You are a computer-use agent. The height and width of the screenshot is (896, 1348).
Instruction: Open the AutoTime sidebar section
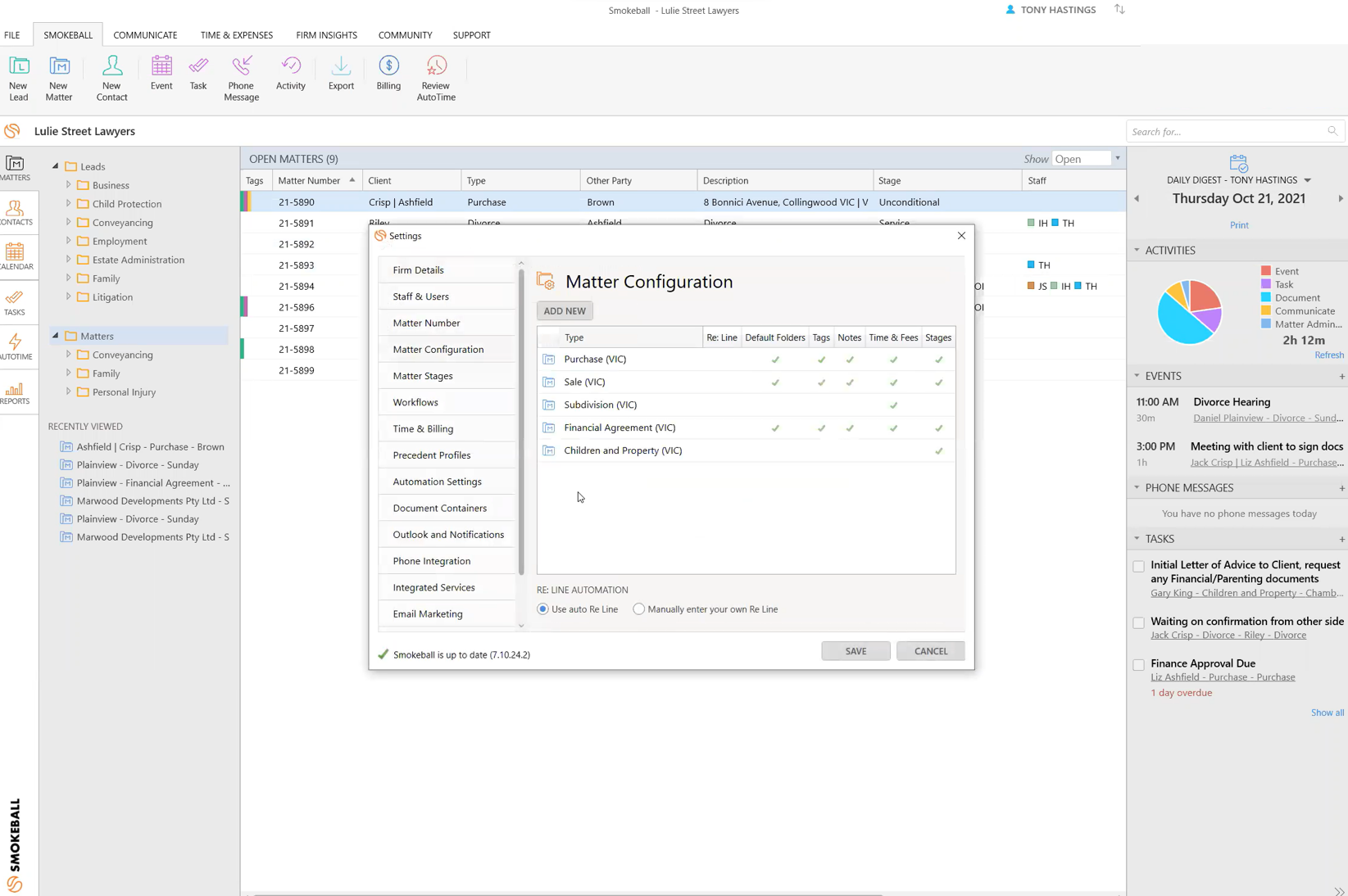coord(15,346)
